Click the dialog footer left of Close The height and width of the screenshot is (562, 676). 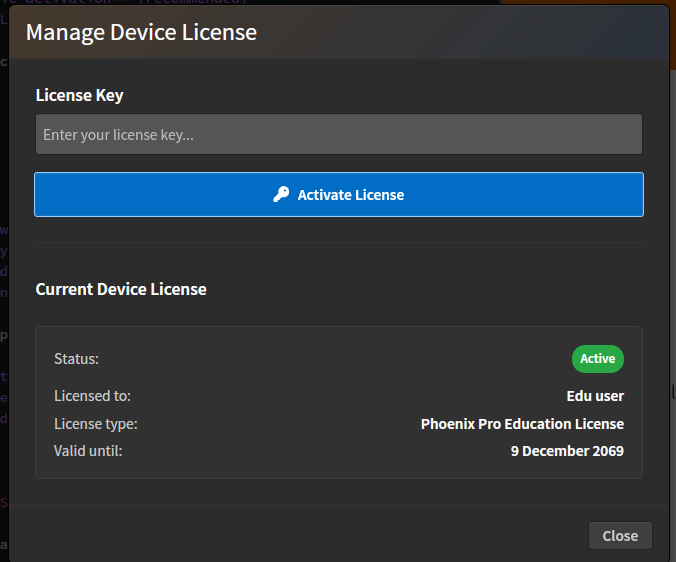(x=300, y=536)
